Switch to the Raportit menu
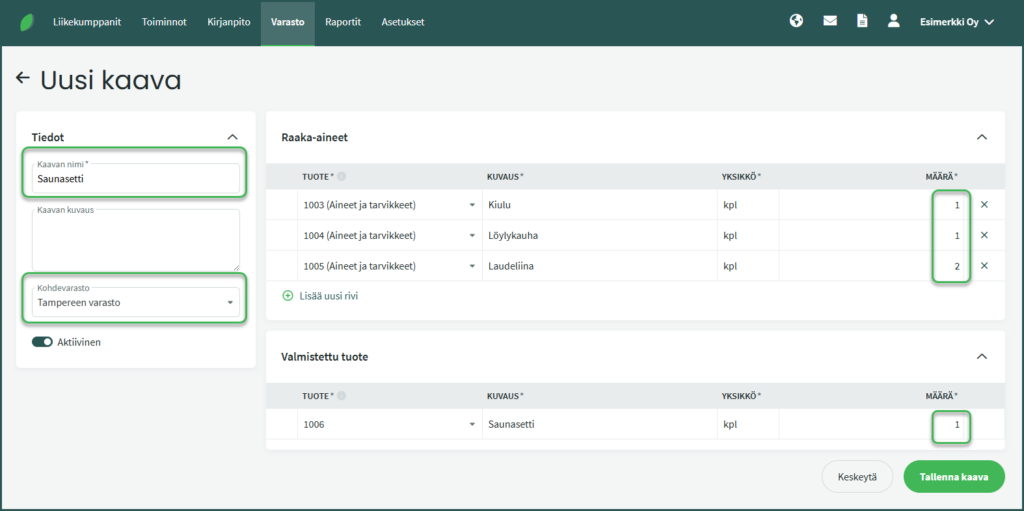 (343, 22)
